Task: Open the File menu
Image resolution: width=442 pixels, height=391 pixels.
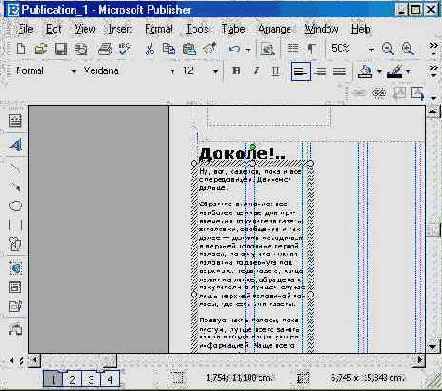Action: (25, 29)
